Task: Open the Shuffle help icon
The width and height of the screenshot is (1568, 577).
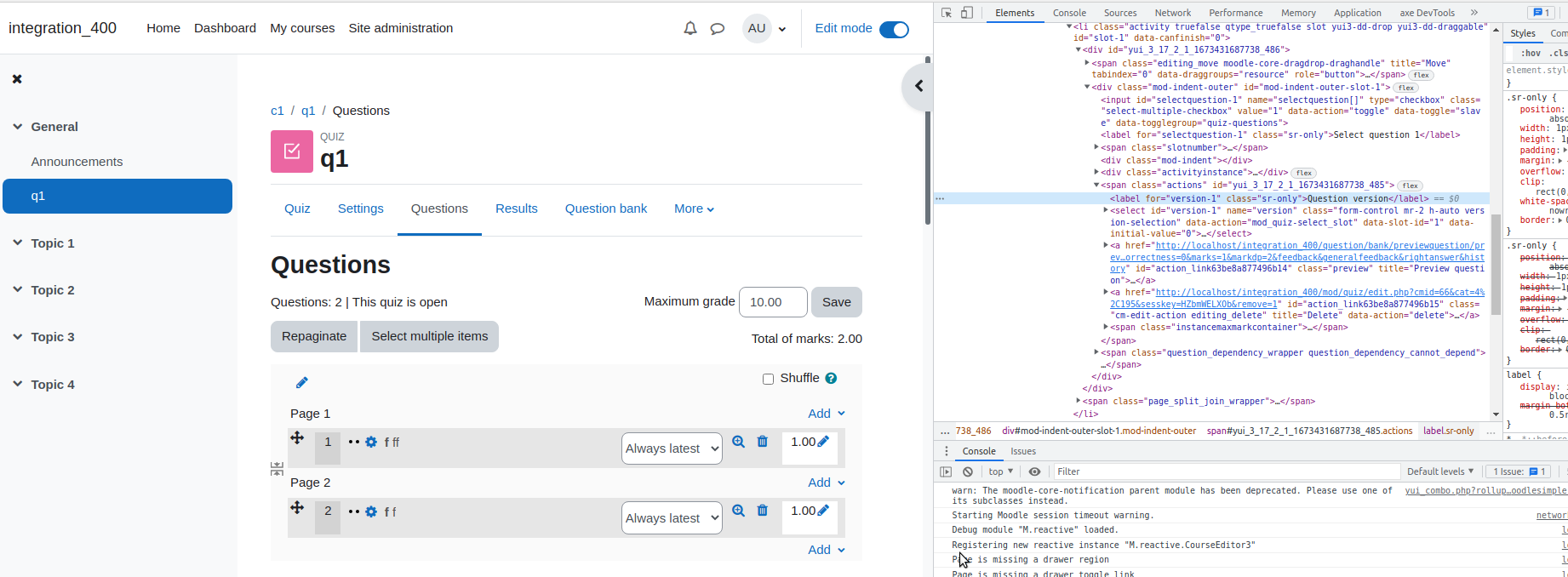Action: (x=831, y=379)
